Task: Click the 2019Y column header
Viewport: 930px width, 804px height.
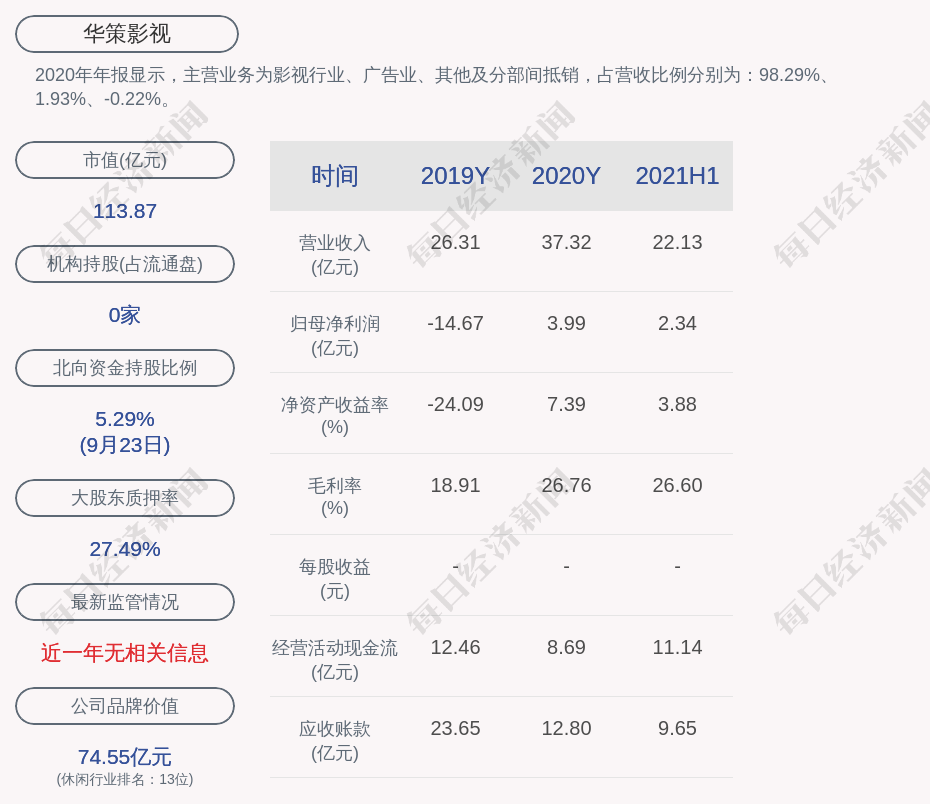Action: click(x=456, y=176)
